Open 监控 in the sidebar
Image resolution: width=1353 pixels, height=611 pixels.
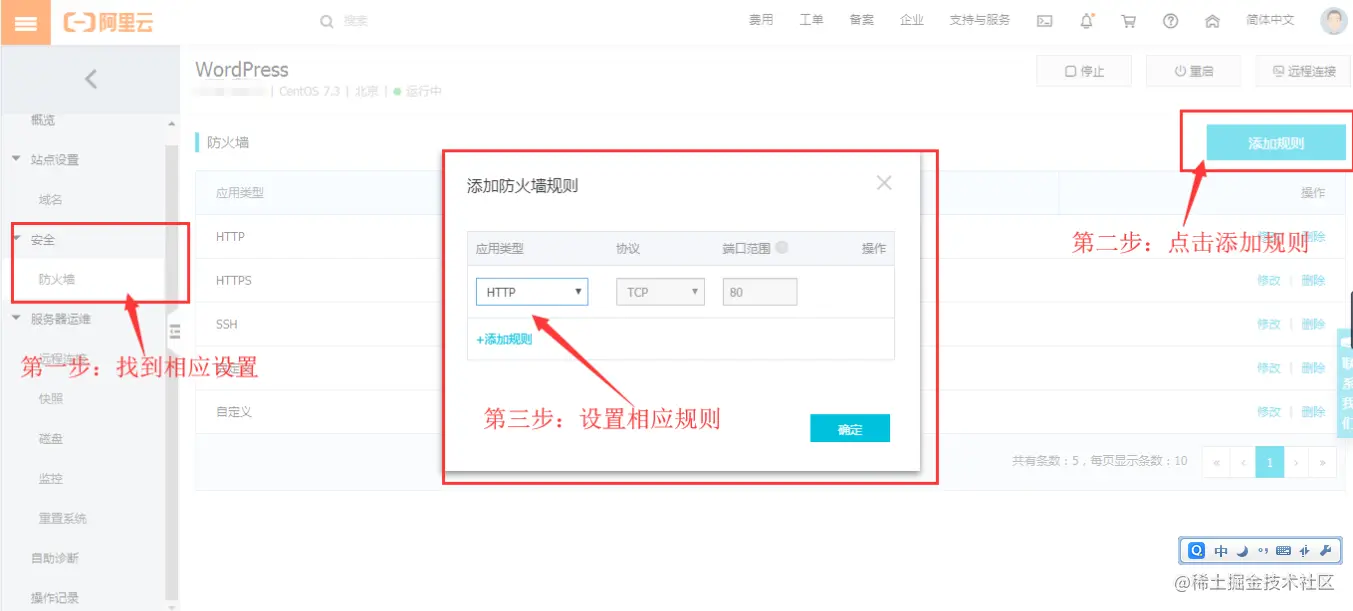(x=51, y=478)
